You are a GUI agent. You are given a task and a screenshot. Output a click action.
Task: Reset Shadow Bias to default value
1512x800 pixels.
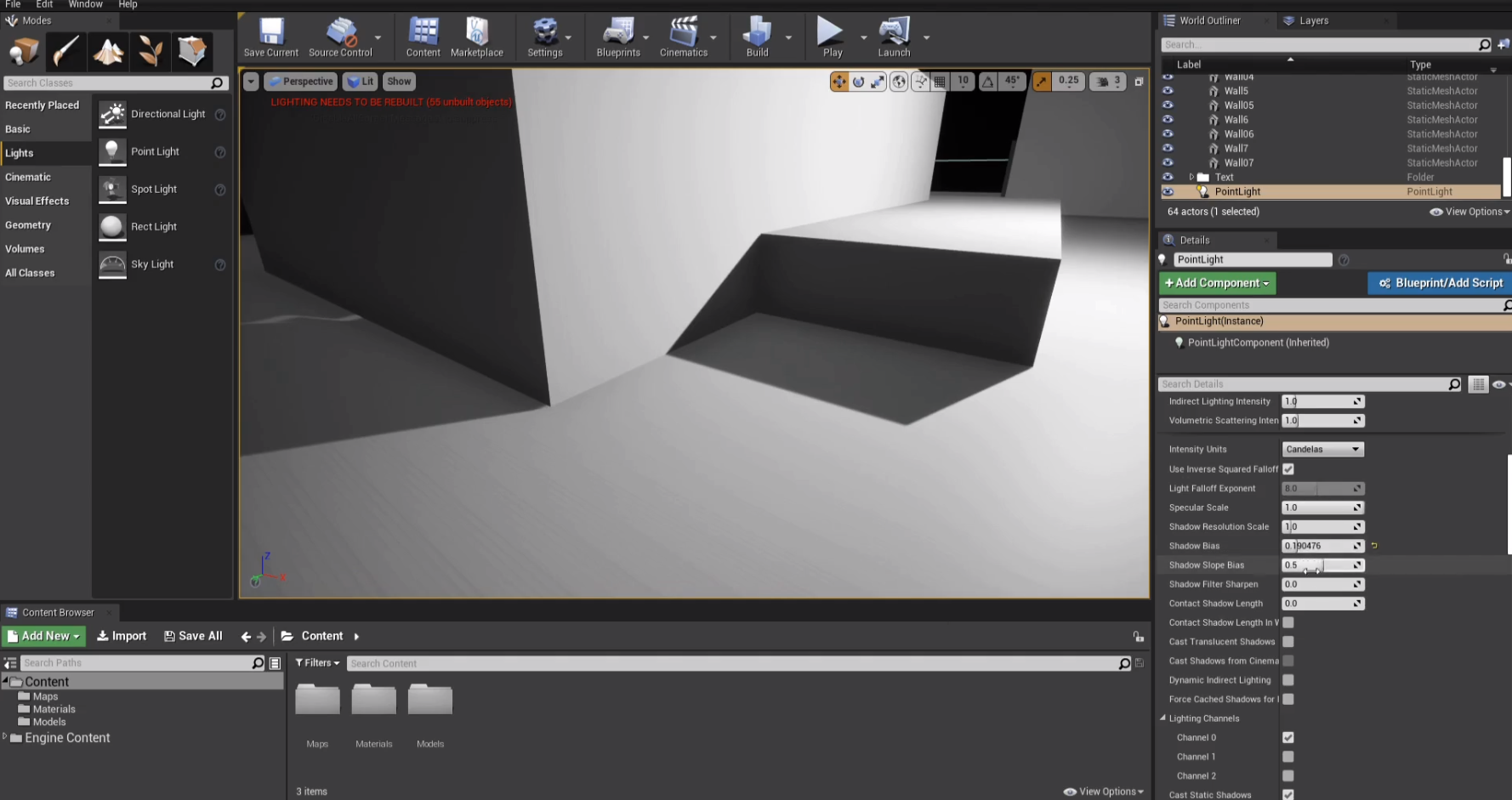coord(1374,546)
